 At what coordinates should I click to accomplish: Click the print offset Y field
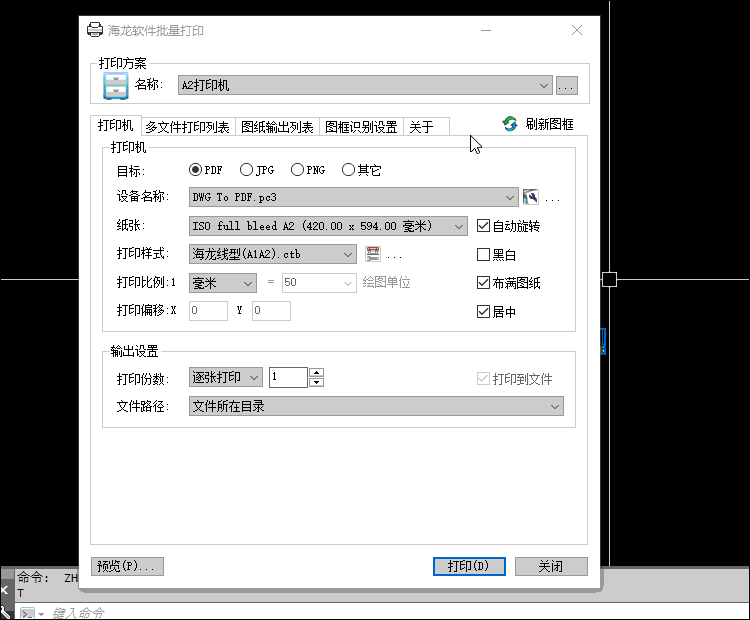point(271,310)
